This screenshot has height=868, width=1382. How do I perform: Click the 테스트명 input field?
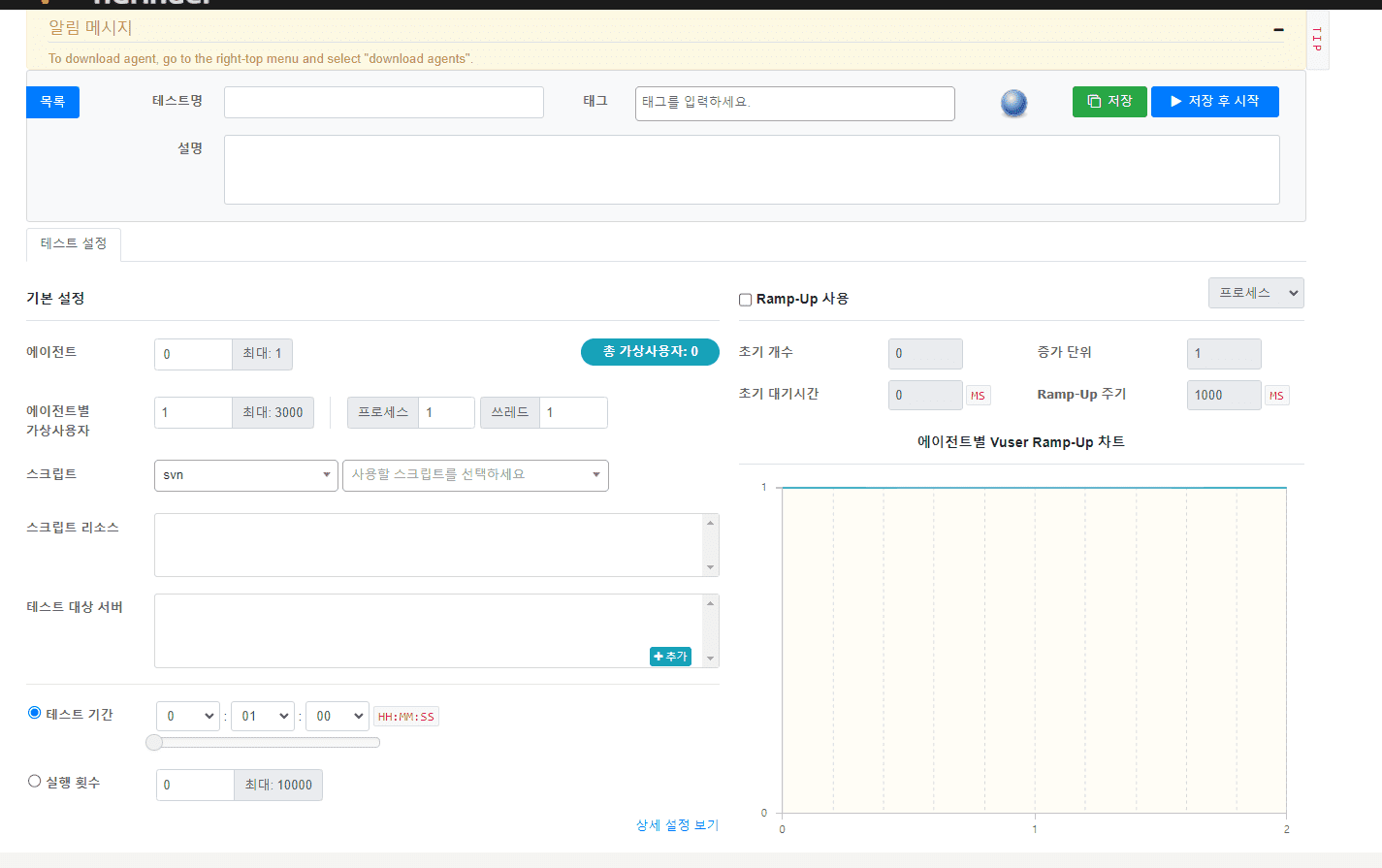384,103
